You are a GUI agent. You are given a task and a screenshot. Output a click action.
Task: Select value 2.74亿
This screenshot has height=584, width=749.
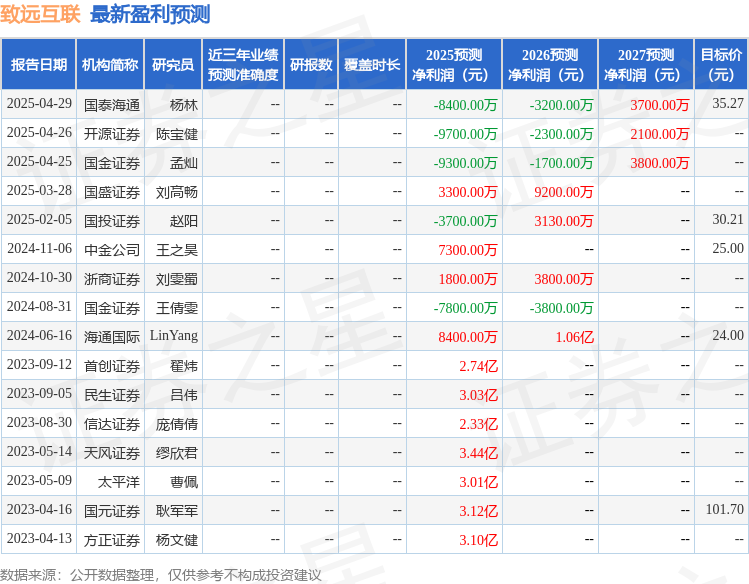coord(479,366)
